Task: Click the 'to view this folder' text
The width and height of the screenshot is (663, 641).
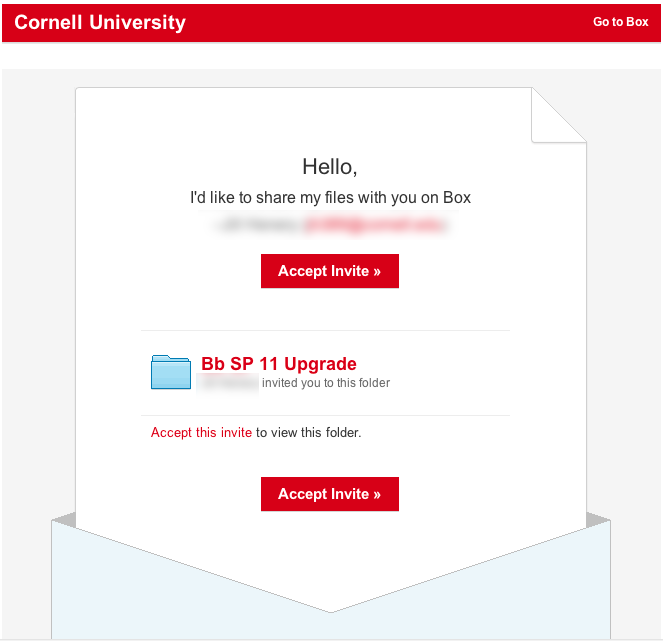Action: [x=309, y=433]
